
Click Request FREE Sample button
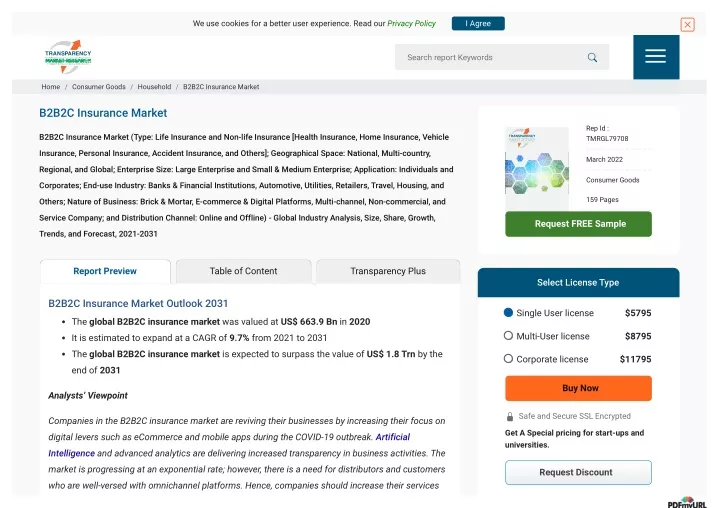578,224
